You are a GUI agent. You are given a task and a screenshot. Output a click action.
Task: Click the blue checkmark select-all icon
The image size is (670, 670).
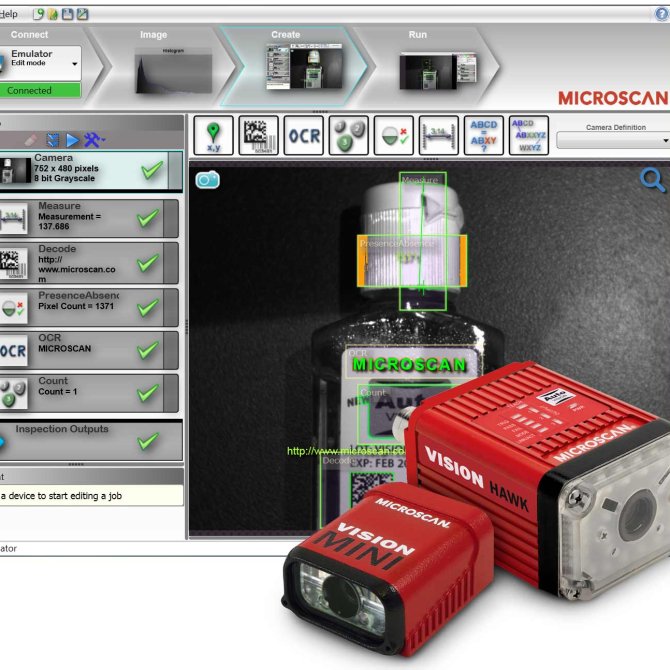tap(53, 140)
